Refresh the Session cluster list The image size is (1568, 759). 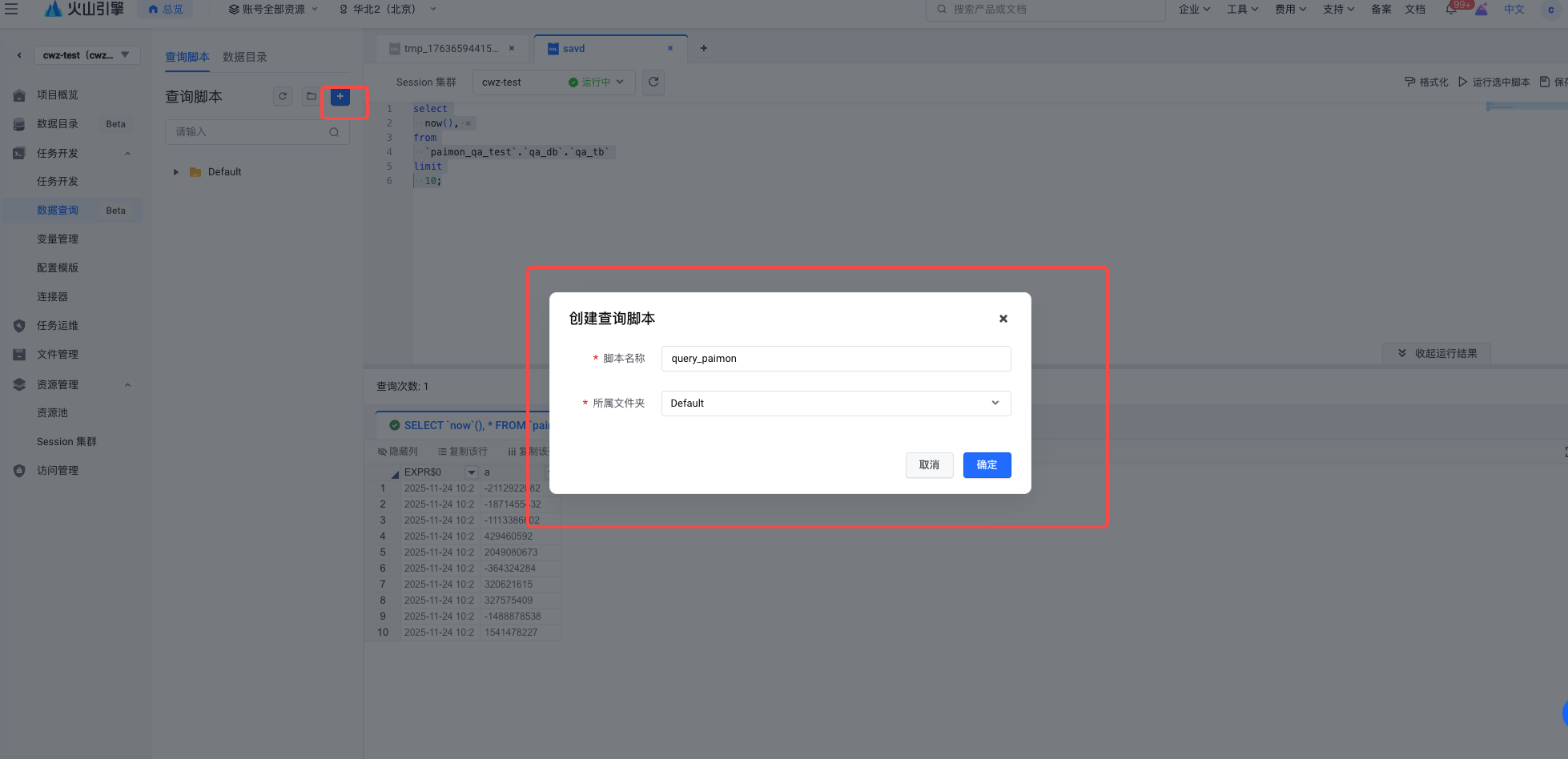pyautogui.click(x=653, y=82)
